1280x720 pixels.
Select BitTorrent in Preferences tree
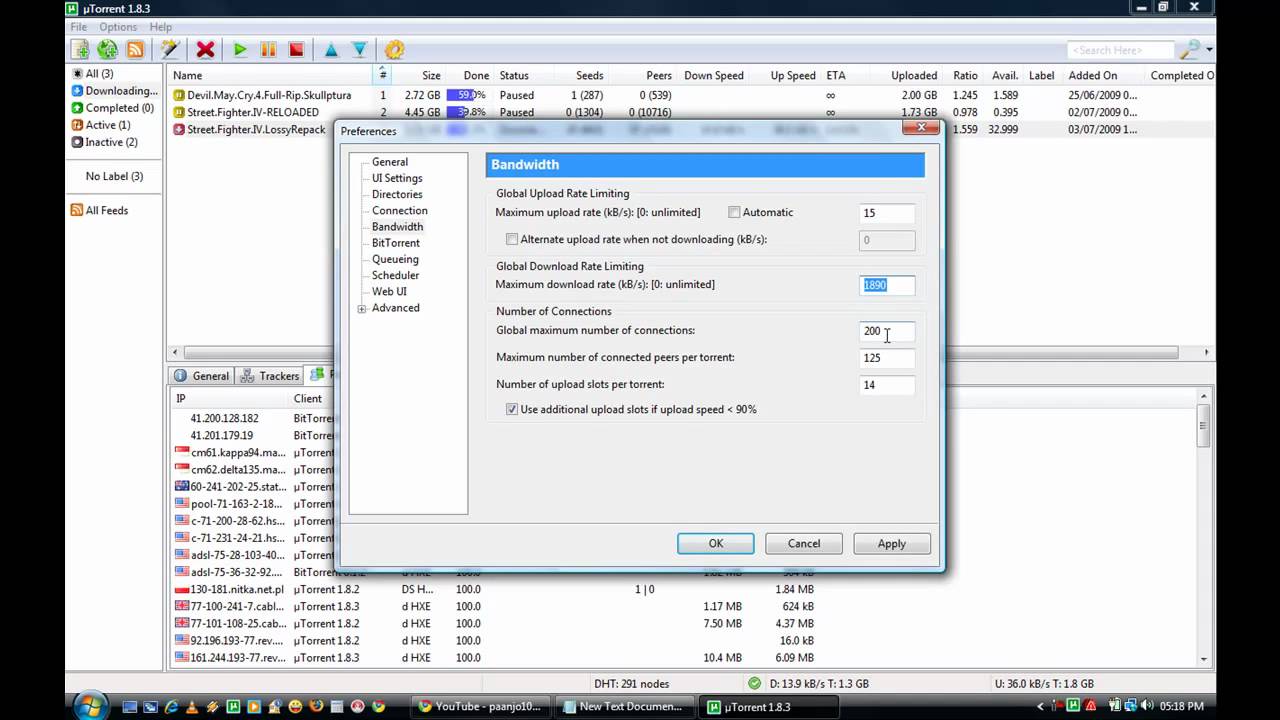point(396,243)
